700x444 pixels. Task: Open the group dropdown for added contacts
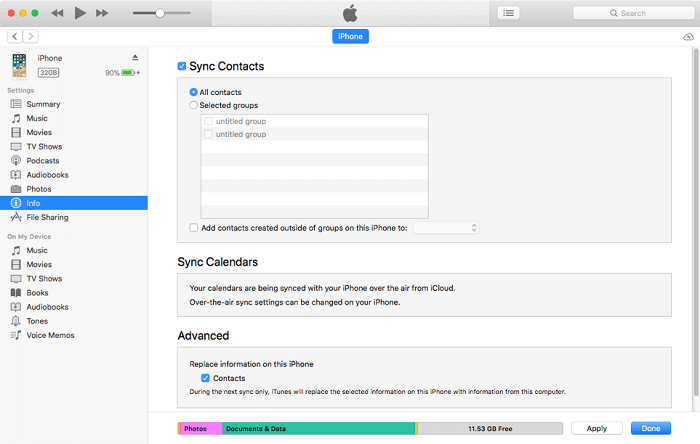point(446,228)
